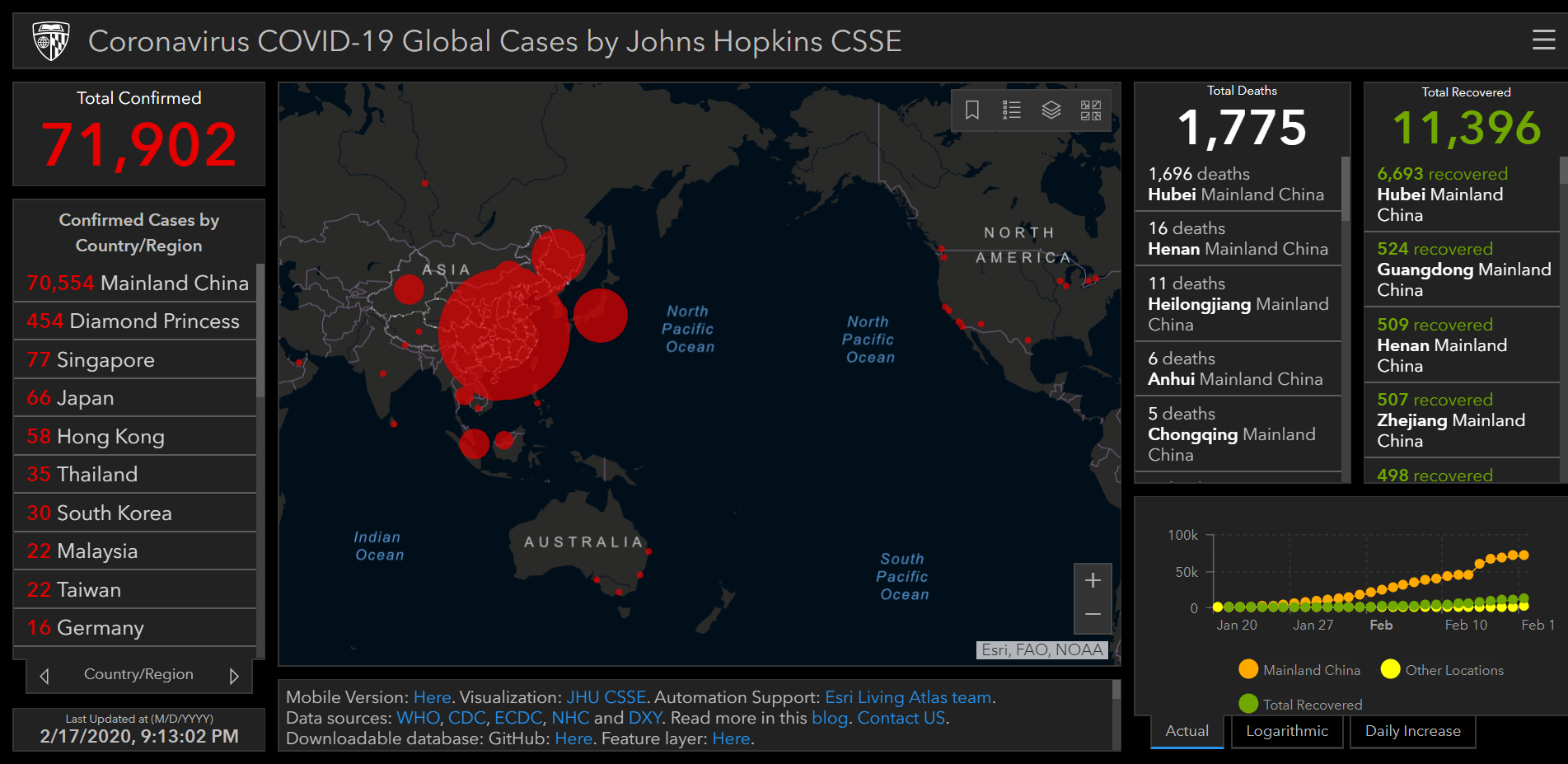Image resolution: width=1568 pixels, height=764 pixels.
Task: Open the WHO data source link
Action: click(418, 718)
